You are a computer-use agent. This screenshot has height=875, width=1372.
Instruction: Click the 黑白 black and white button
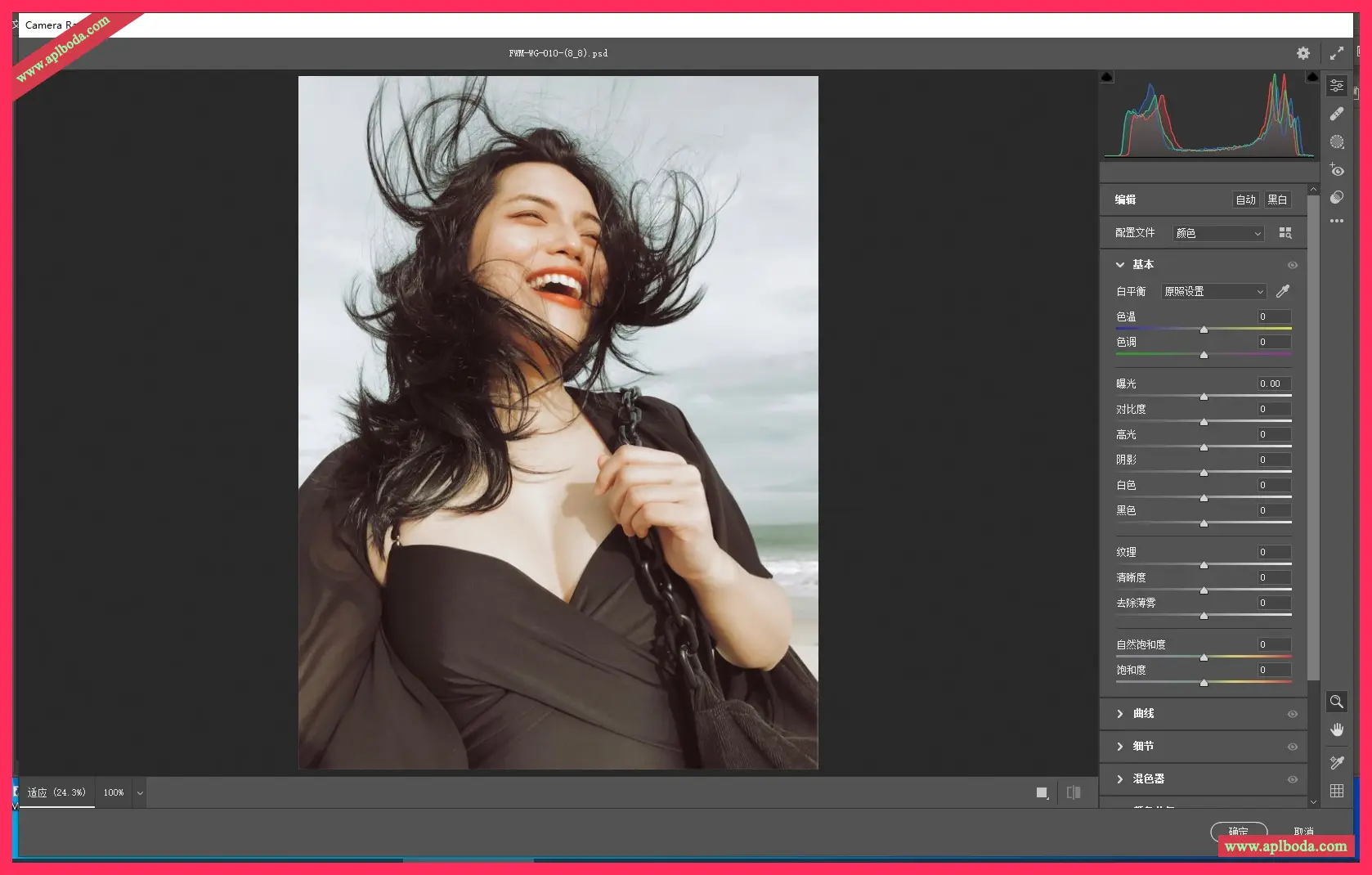tap(1277, 200)
